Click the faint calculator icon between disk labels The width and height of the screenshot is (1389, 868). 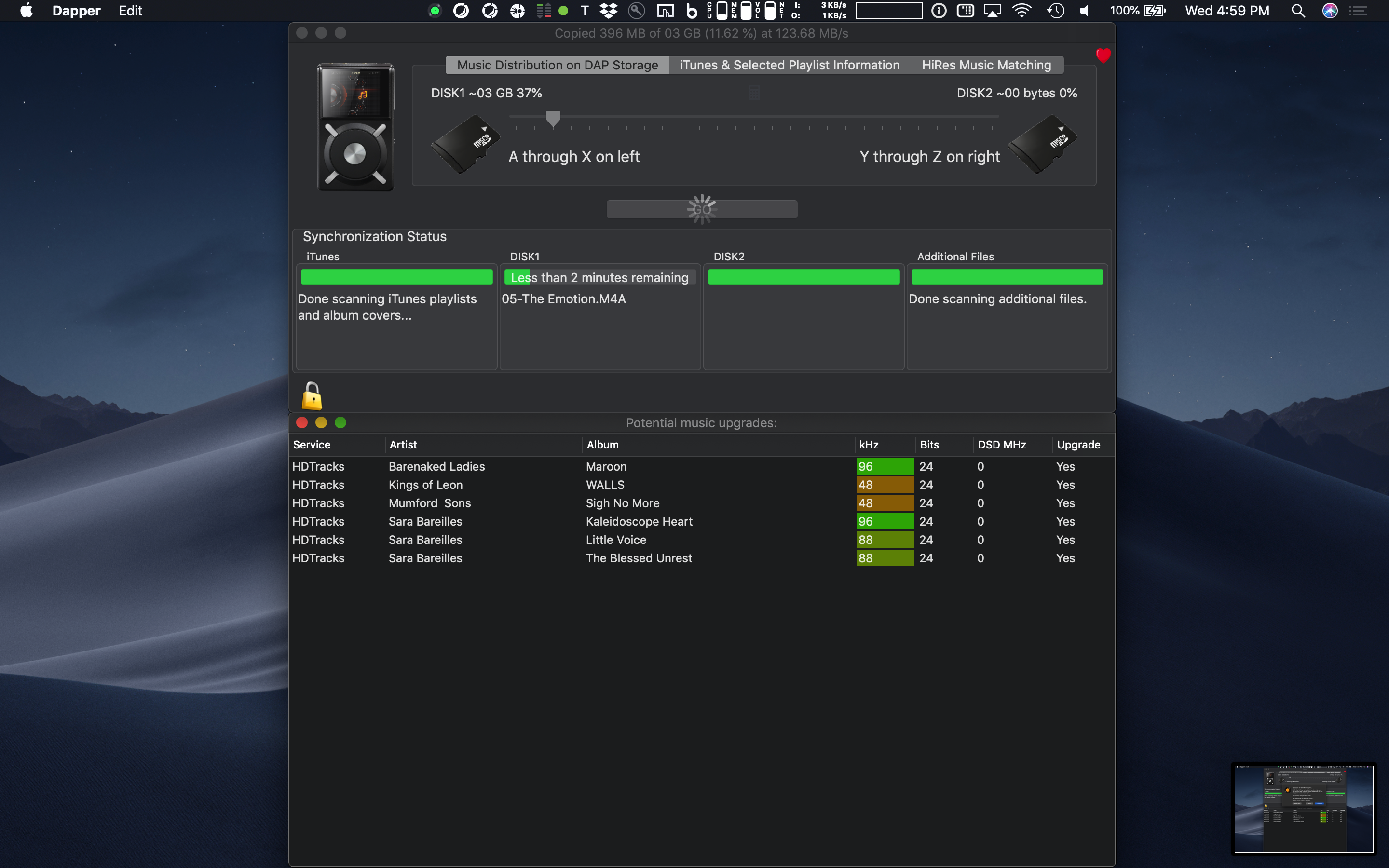pyautogui.click(x=754, y=93)
